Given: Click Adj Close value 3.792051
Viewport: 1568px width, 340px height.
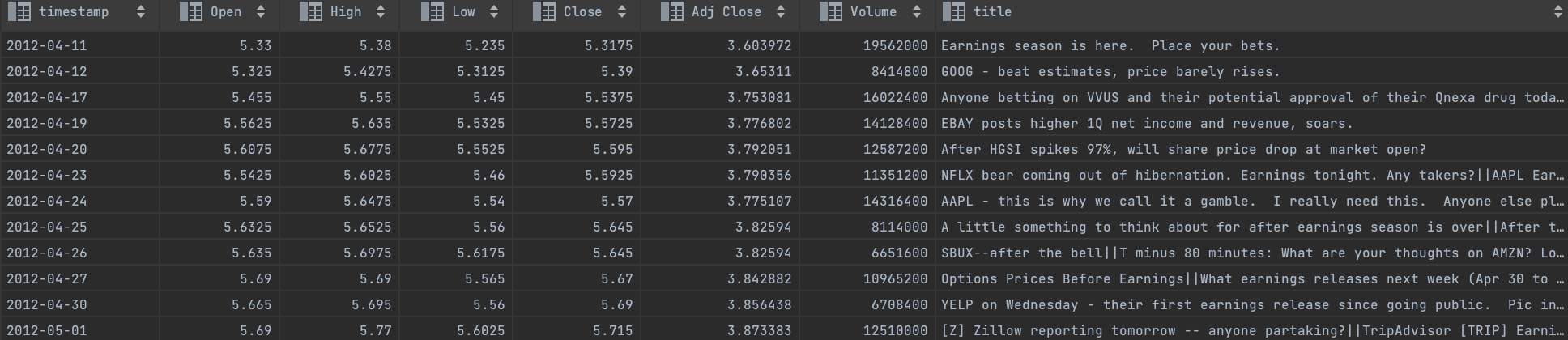Looking at the screenshot, I should (x=760, y=150).
